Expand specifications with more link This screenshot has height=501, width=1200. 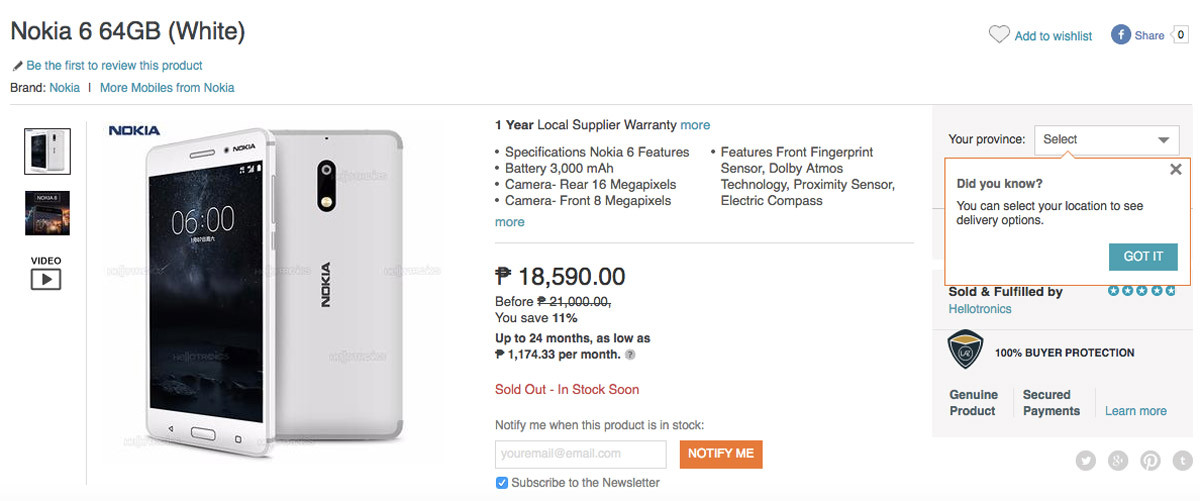click(509, 222)
